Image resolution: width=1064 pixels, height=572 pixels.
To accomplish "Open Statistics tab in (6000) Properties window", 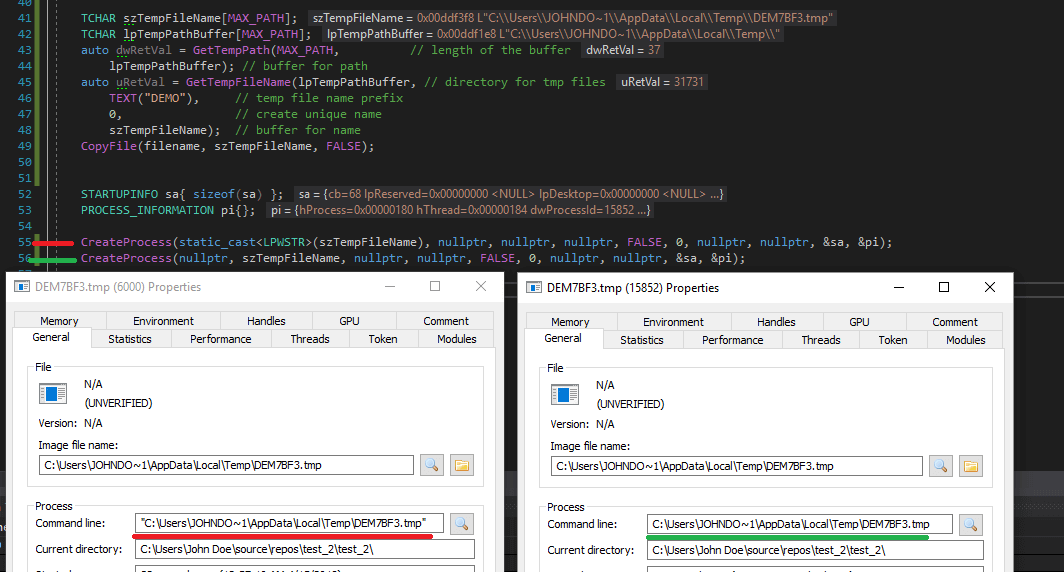I will [x=130, y=339].
